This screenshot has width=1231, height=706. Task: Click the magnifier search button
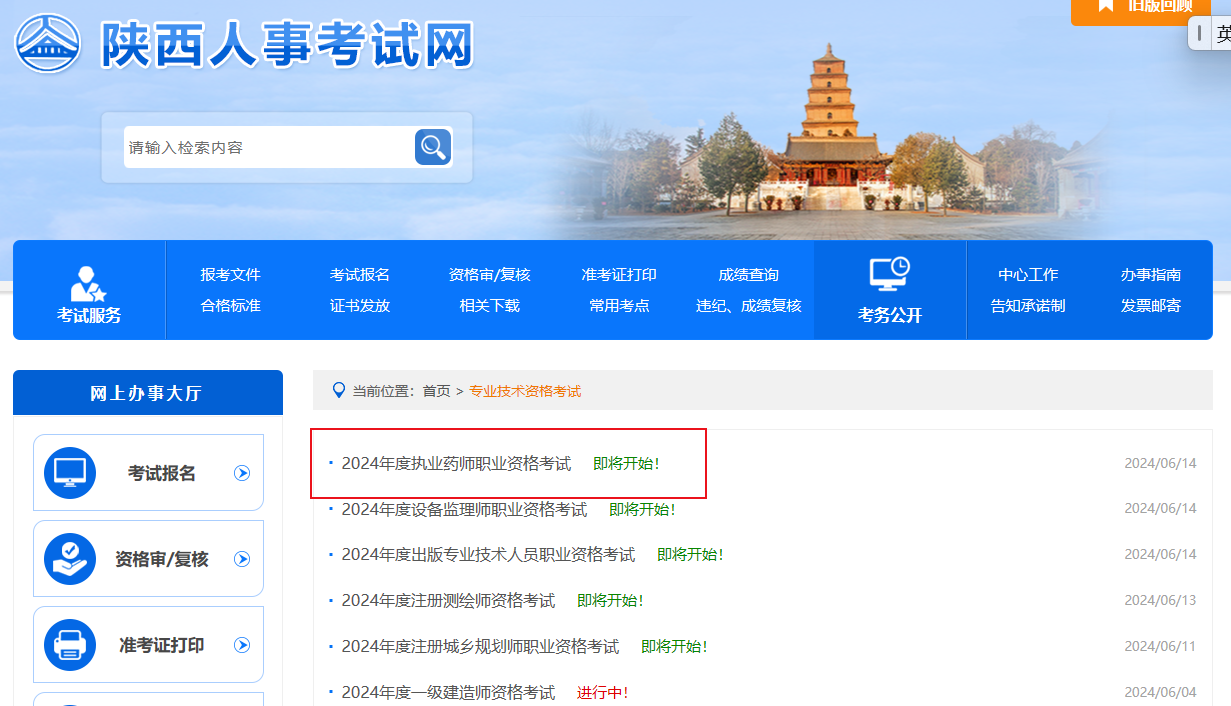pos(433,147)
